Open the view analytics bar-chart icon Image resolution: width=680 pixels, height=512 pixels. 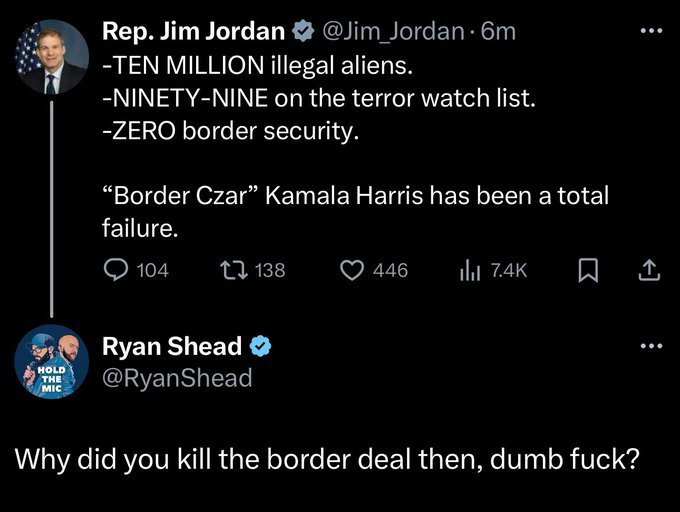(468, 269)
